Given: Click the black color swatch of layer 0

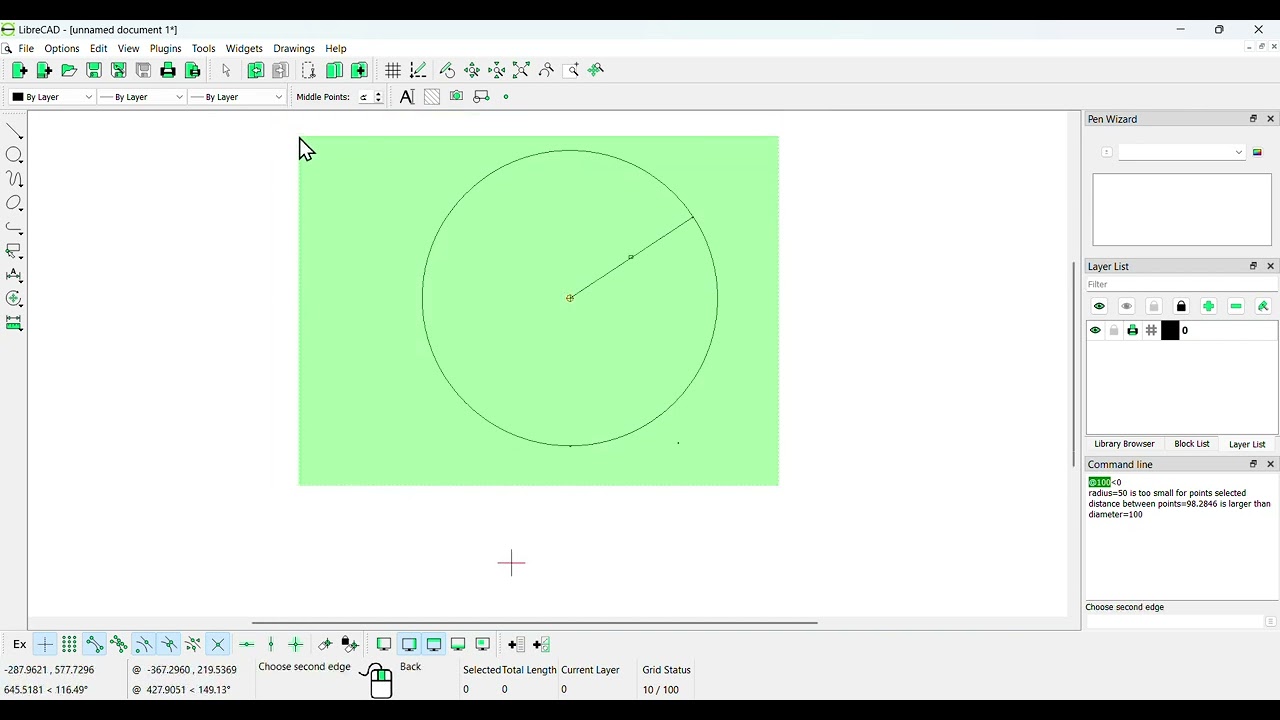Looking at the screenshot, I should (x=1170, y=331).
